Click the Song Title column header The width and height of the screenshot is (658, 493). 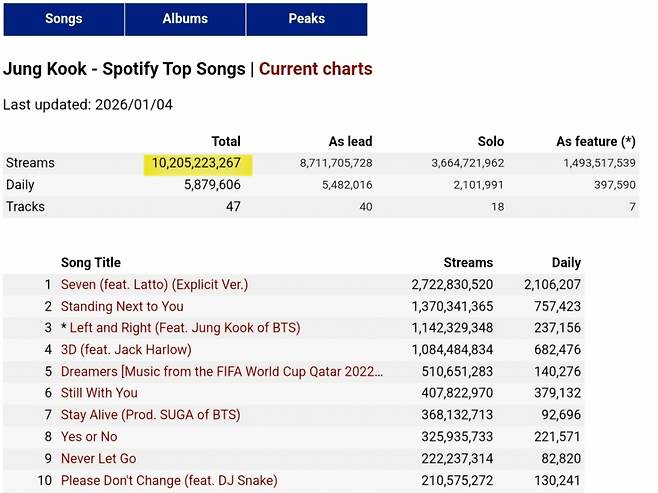tap(90, 262)
